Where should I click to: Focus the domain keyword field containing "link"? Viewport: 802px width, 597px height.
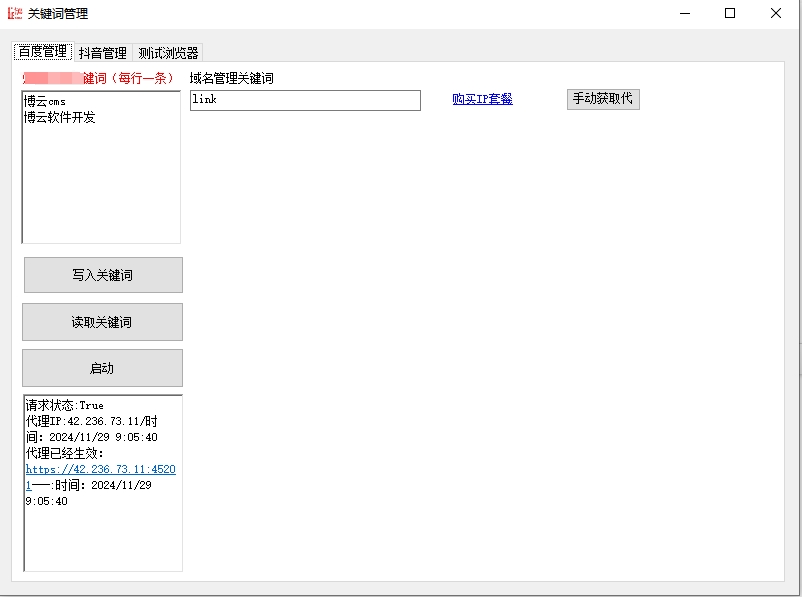click(x=305, y=100)
